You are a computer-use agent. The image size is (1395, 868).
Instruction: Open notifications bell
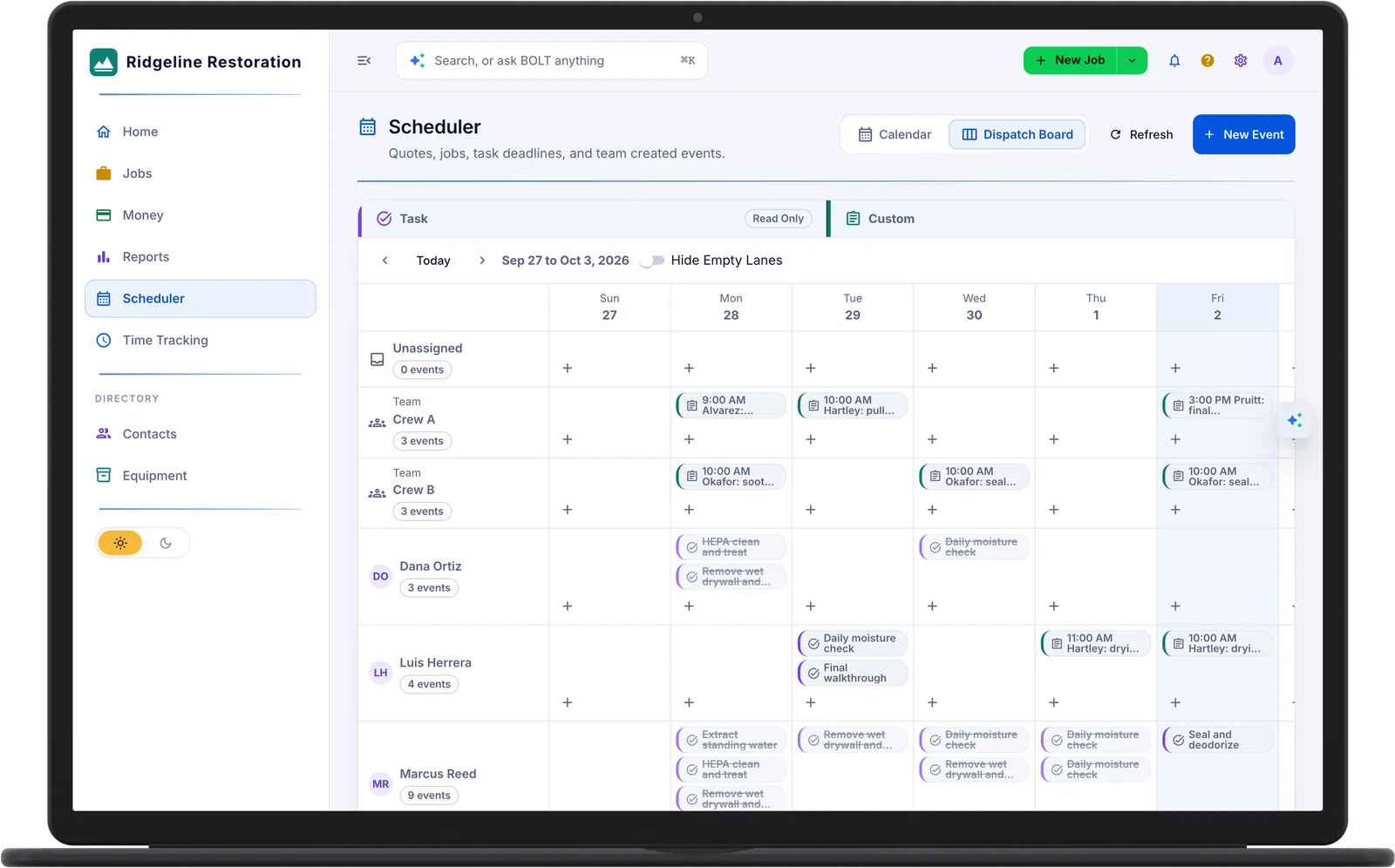(1174, 60)
